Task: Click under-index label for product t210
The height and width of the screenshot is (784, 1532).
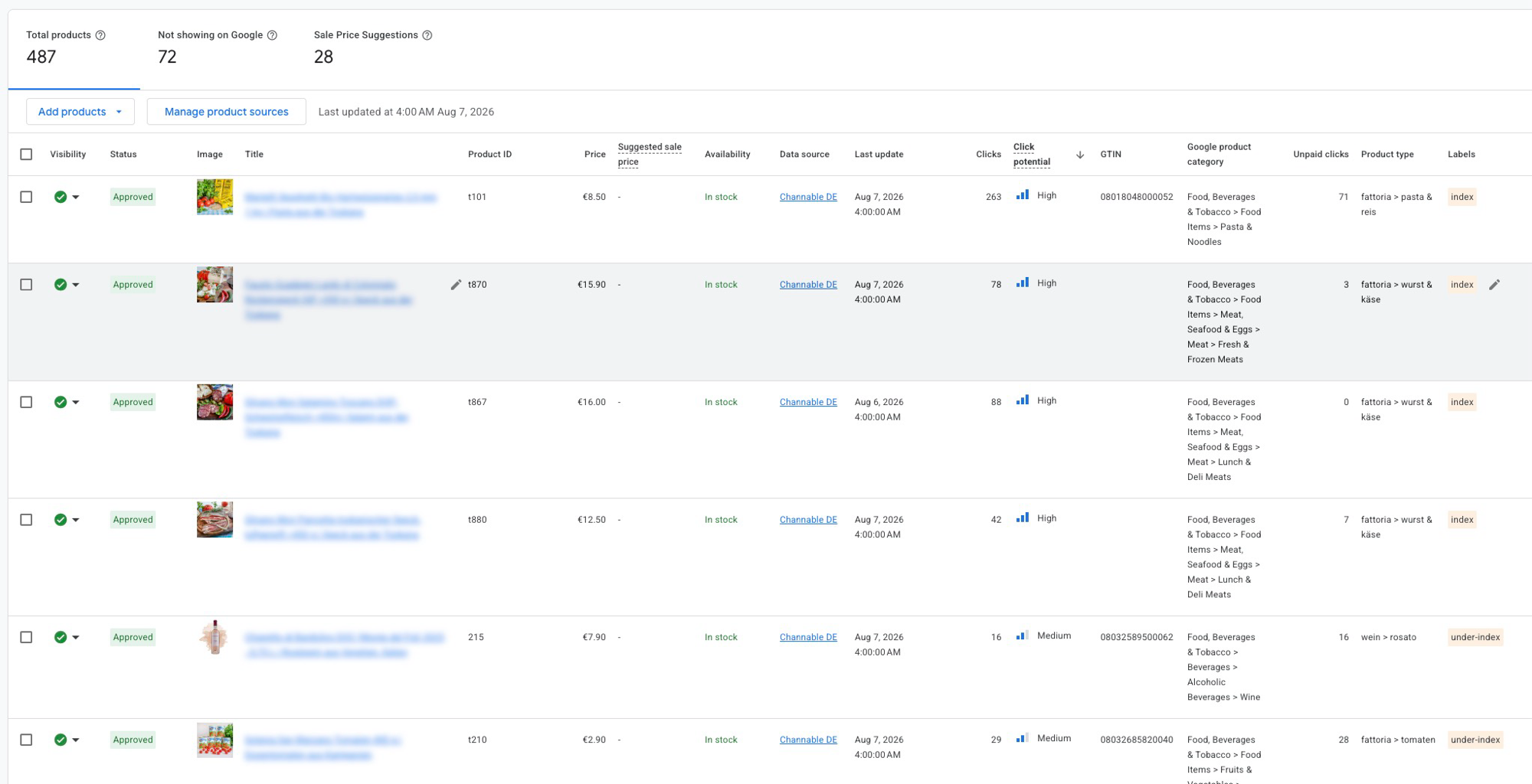Action: coord(1475,740)
